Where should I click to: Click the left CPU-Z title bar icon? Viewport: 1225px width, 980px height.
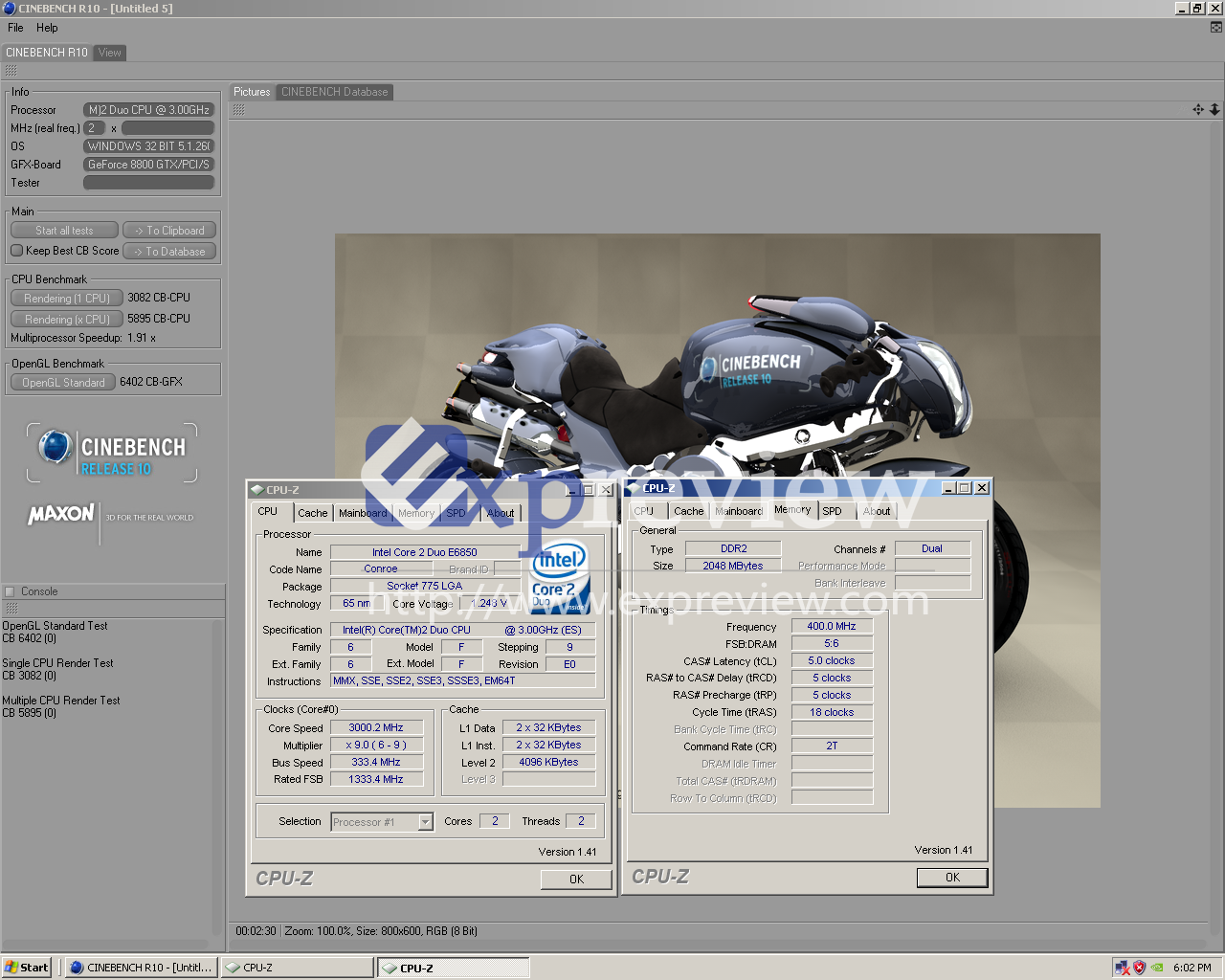257,490
